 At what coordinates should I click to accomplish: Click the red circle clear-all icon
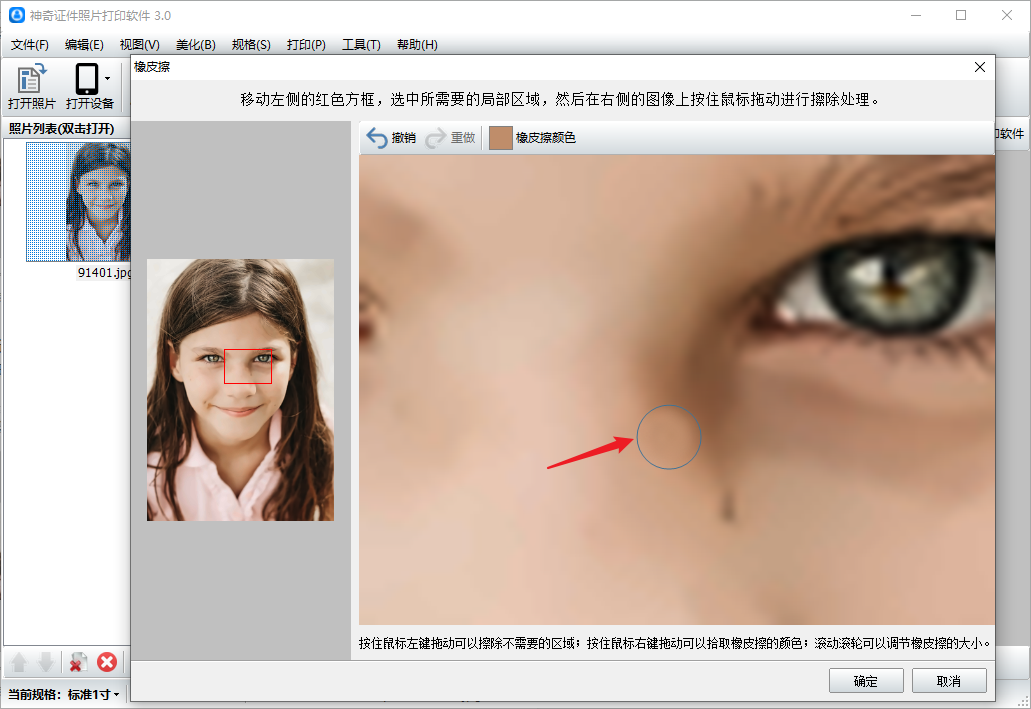106,662
